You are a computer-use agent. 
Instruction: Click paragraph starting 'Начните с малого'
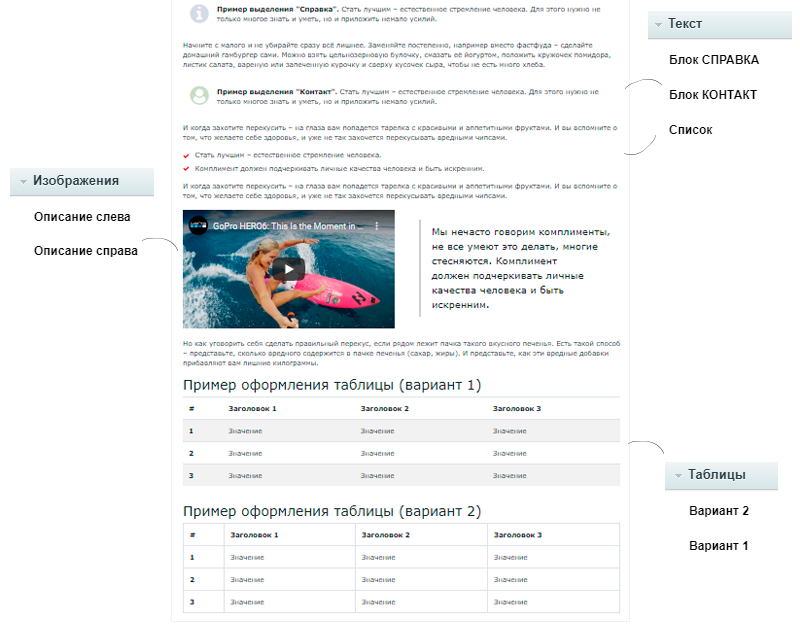[x=397, y=55]
